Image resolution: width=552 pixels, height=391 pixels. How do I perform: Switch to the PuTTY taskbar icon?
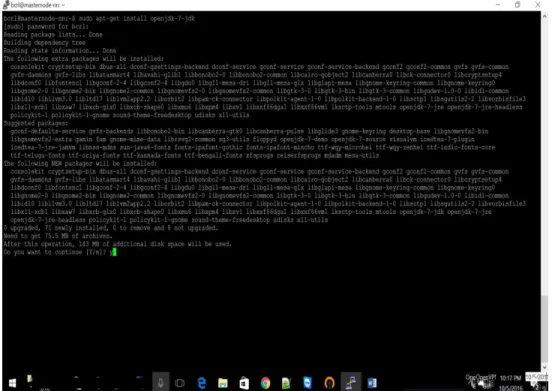(351, 382)
